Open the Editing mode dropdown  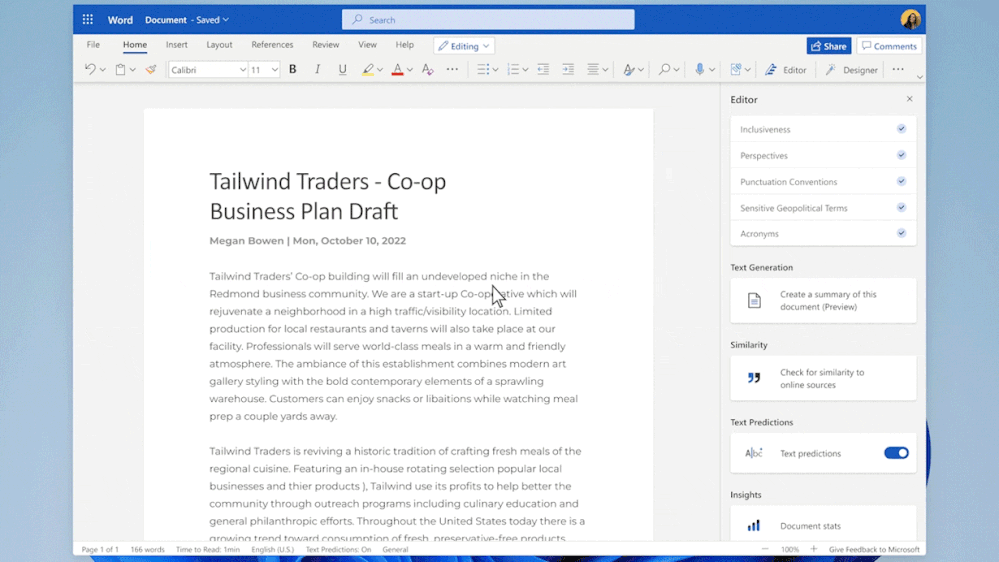click(x=464, y=46)
